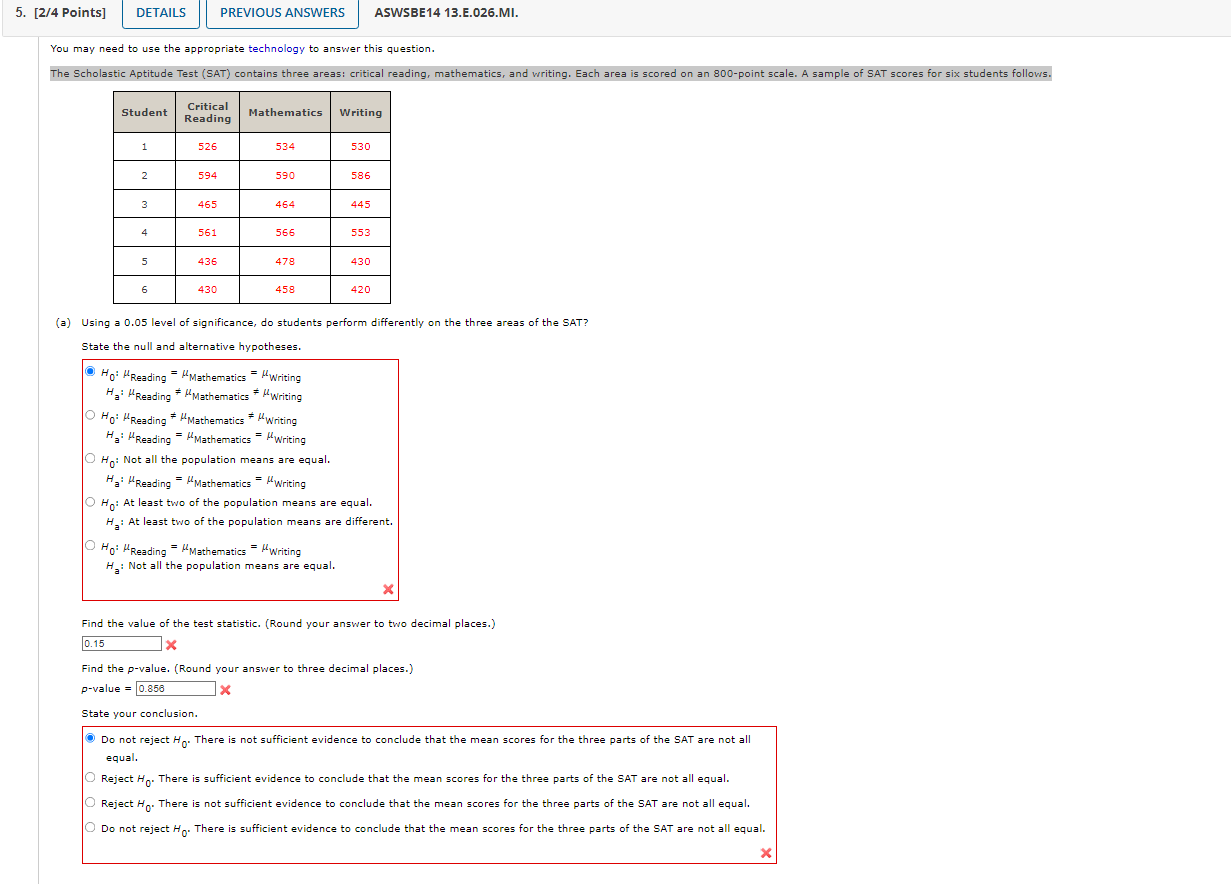Click the red X in the hypotheses answer box

[388, 588]
